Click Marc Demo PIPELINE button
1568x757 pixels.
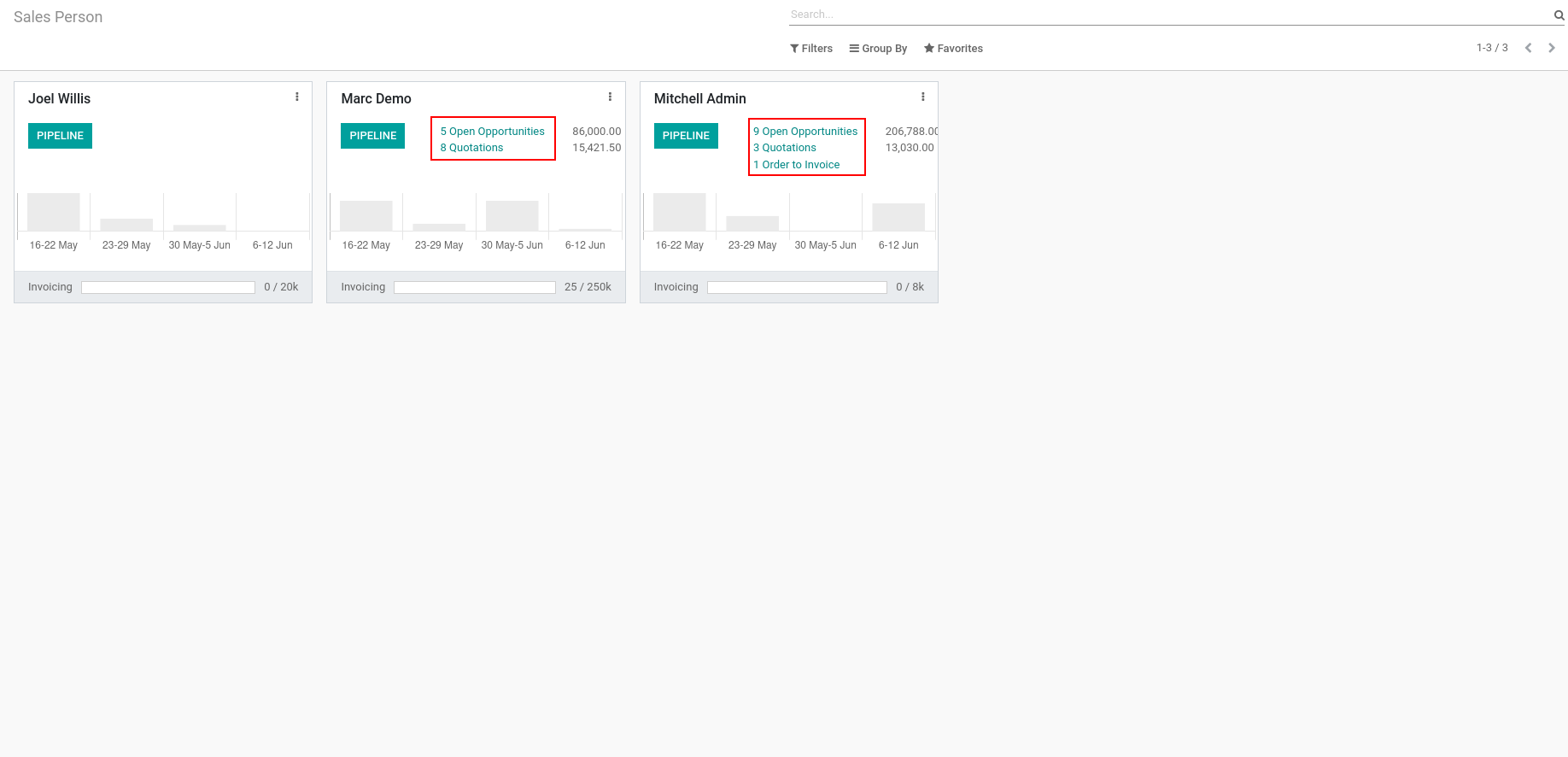pos(373,136)
